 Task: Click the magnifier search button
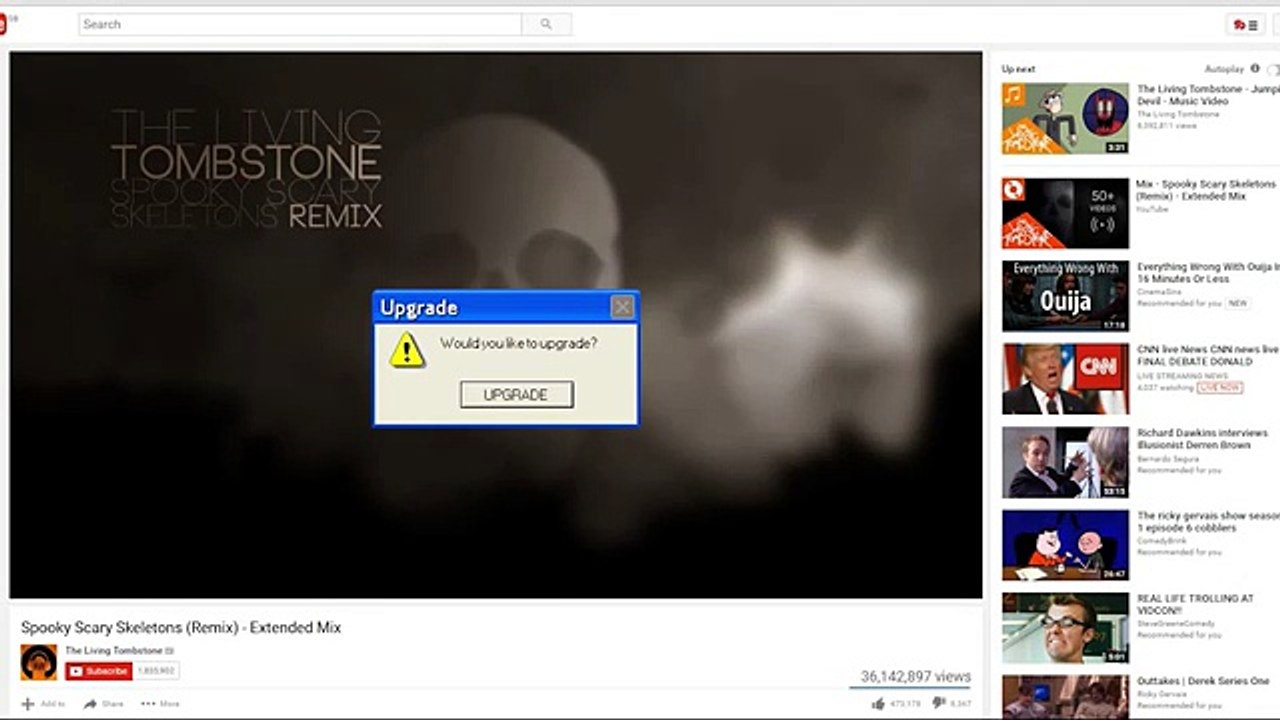point(546,24)
